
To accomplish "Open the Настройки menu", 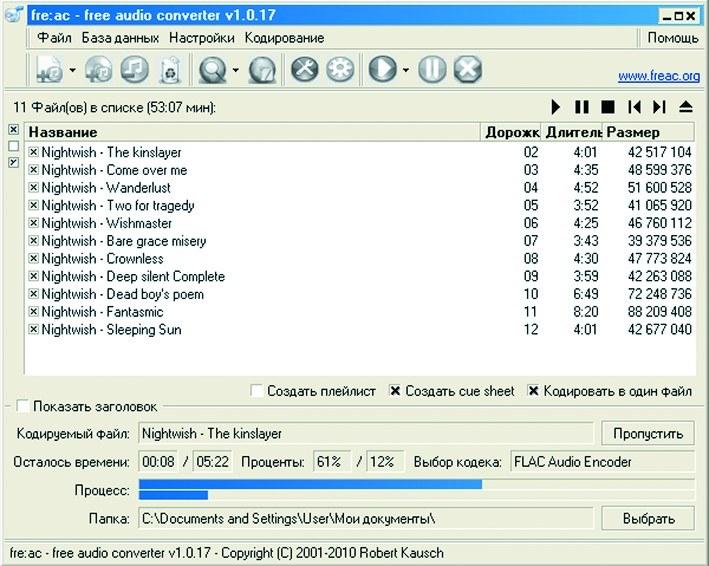I will [x=202, y=38].
